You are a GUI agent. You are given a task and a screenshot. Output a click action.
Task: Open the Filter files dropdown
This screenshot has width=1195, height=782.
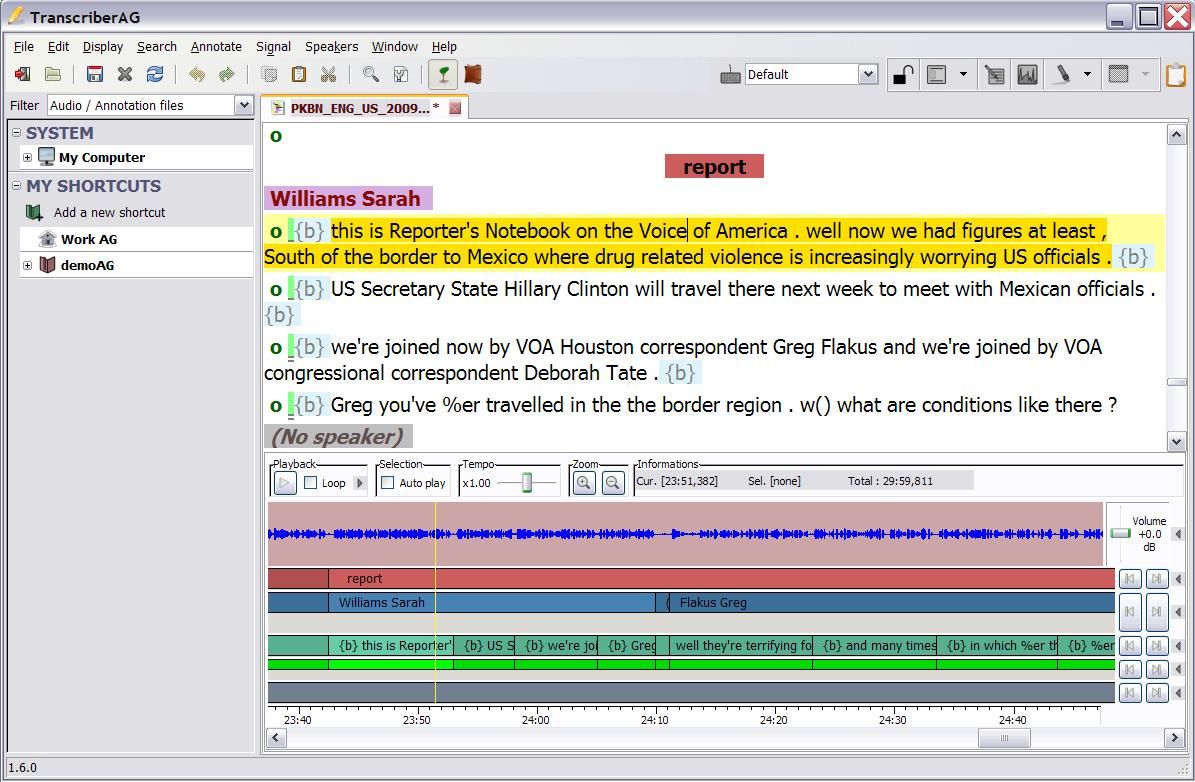coord(243,105)
